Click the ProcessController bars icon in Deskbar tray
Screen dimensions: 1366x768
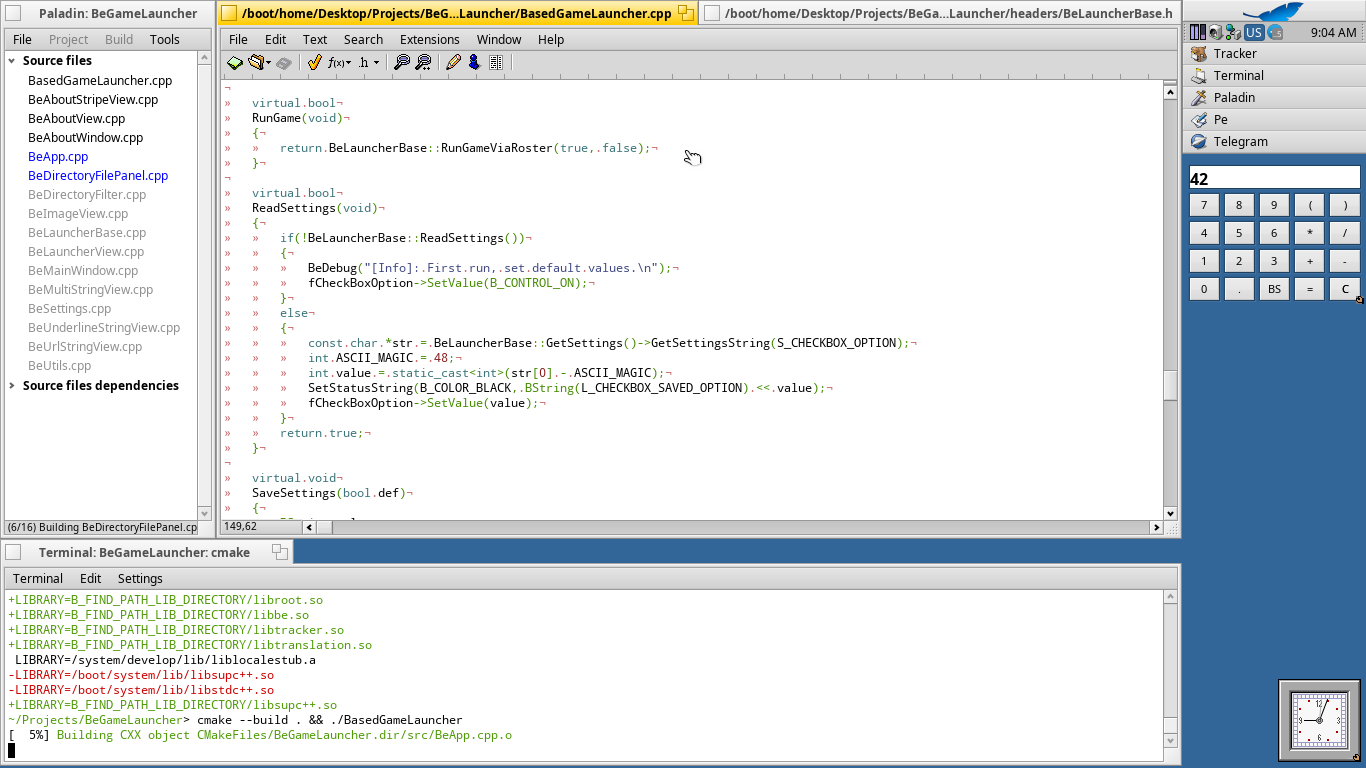(1198, 32)
